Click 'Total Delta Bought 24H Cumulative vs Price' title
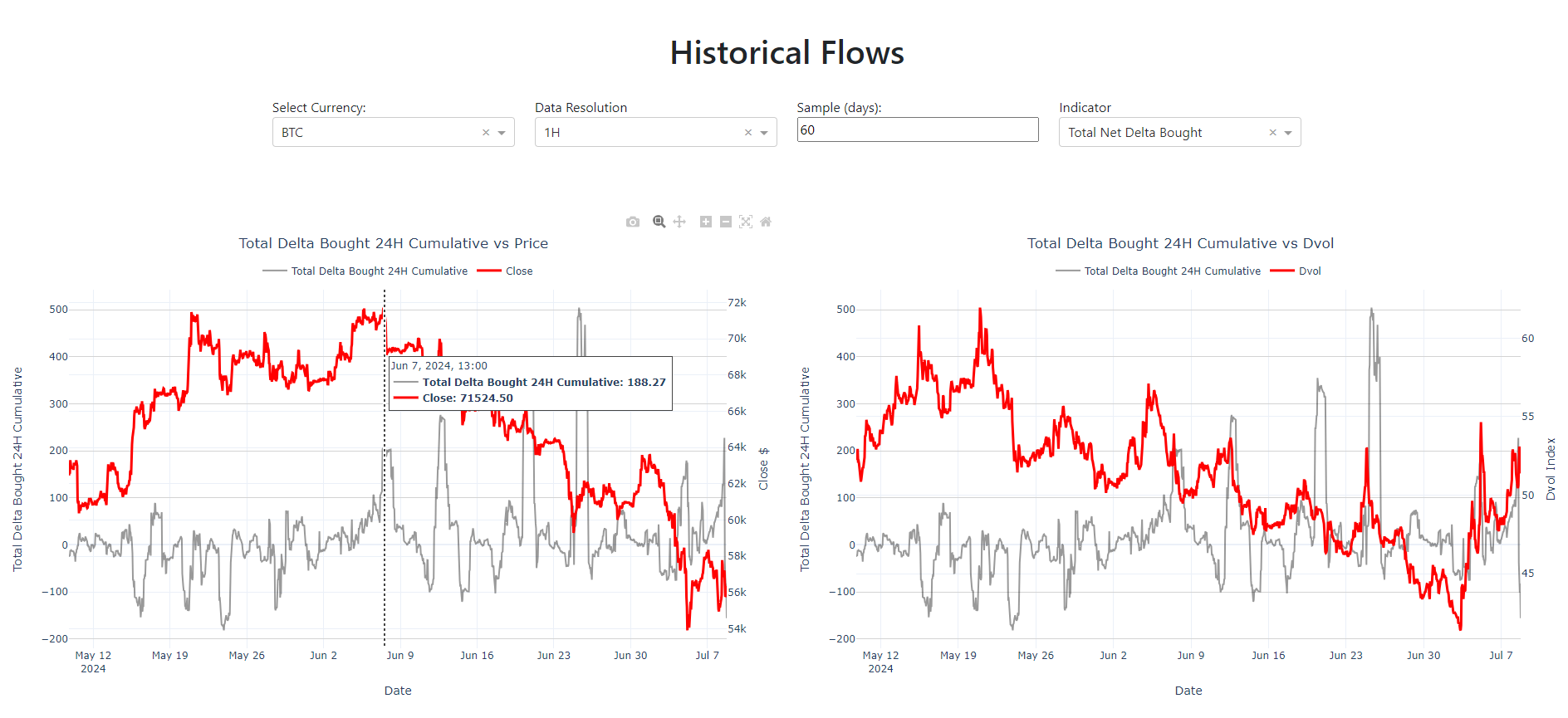 (394, 243)
